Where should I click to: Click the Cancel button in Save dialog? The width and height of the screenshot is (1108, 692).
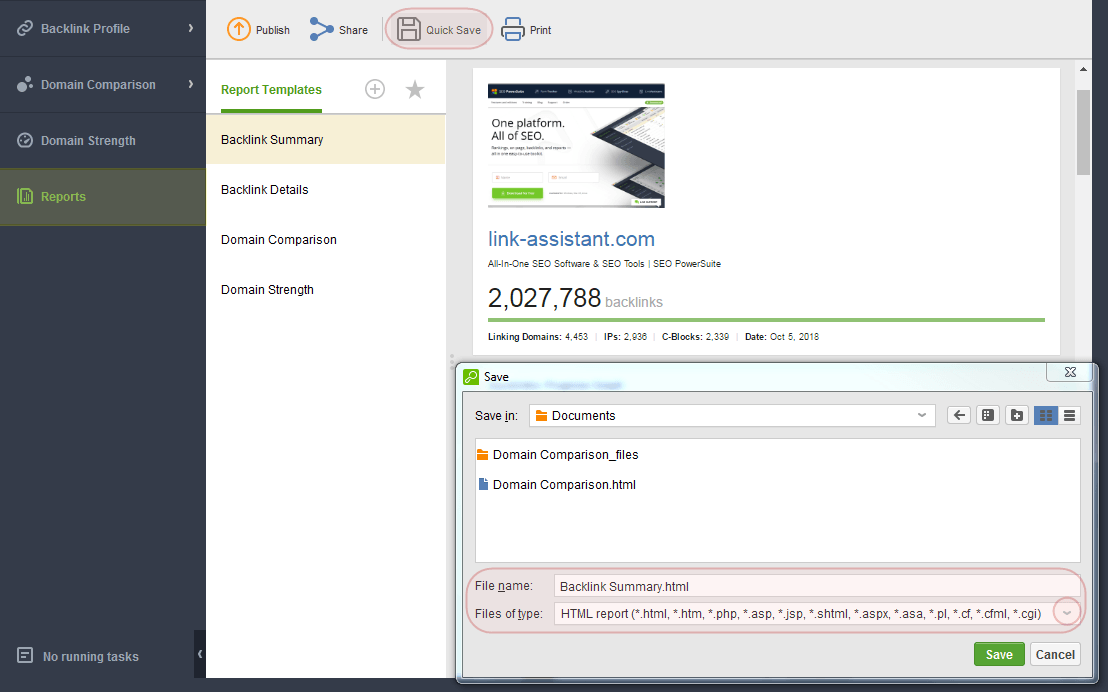click(x=1055, y=654)
